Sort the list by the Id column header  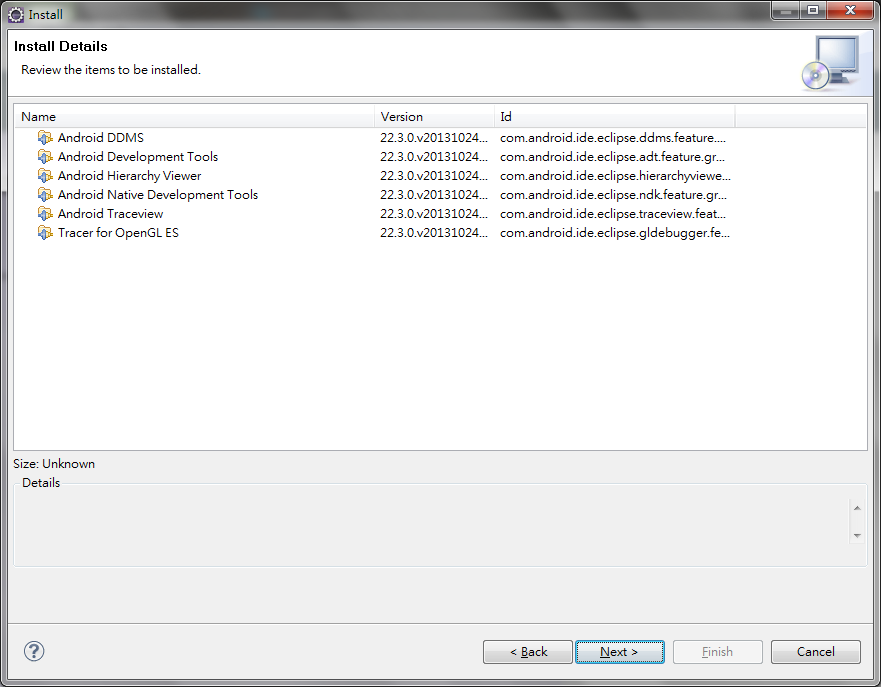614,116
